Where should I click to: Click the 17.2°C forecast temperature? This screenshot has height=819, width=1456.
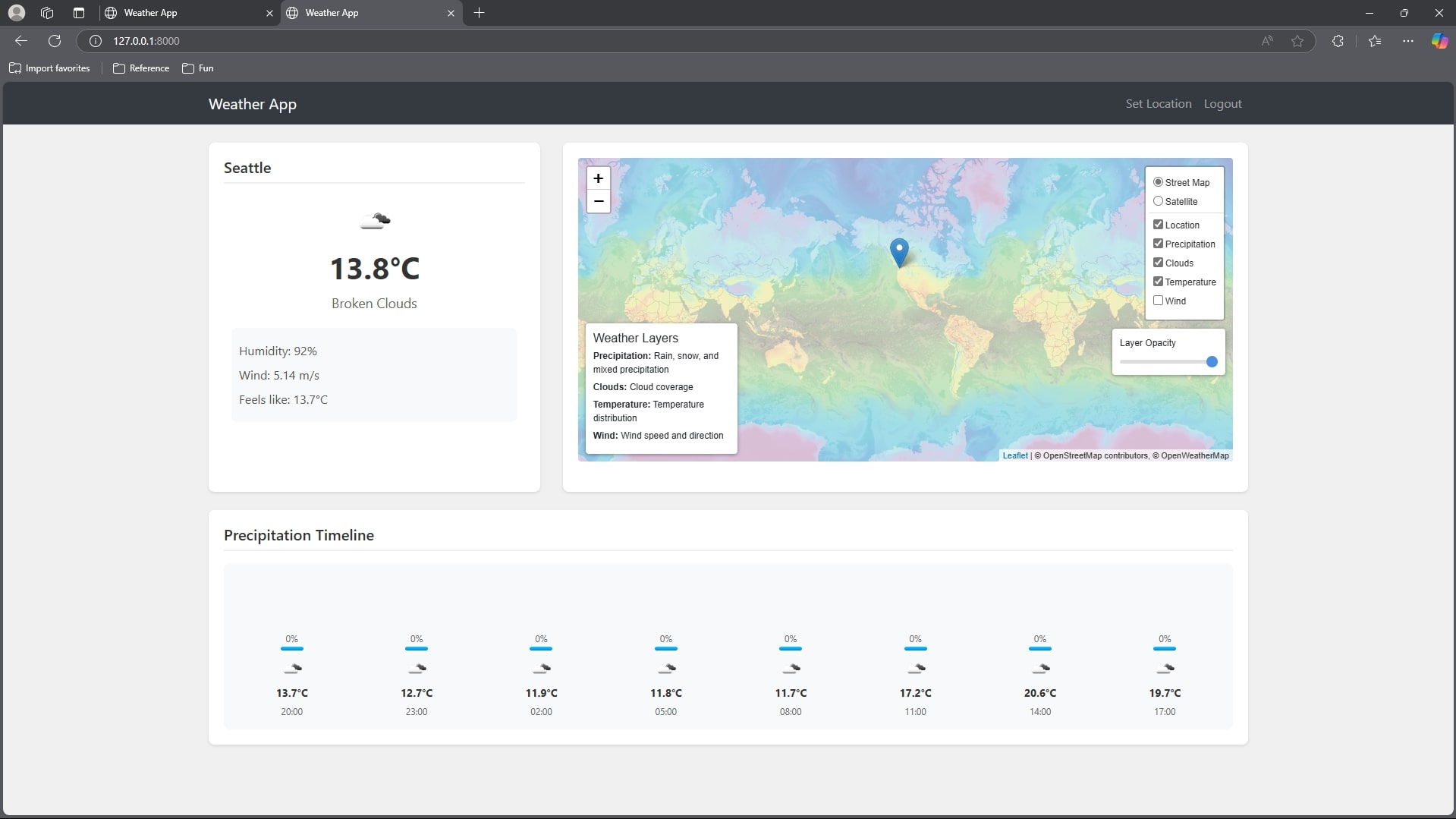click(916, 693)
